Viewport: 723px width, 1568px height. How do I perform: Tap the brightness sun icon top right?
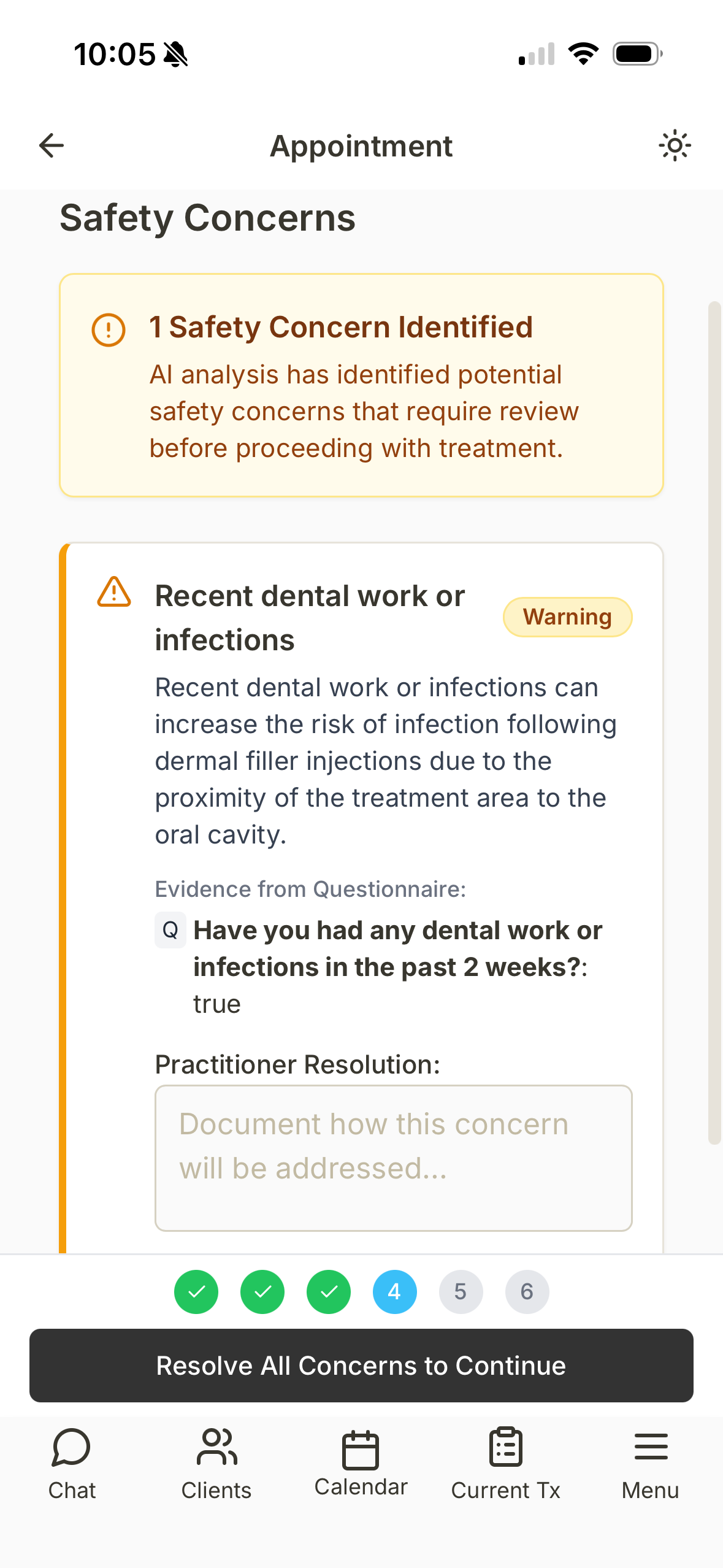click(674, 145)
